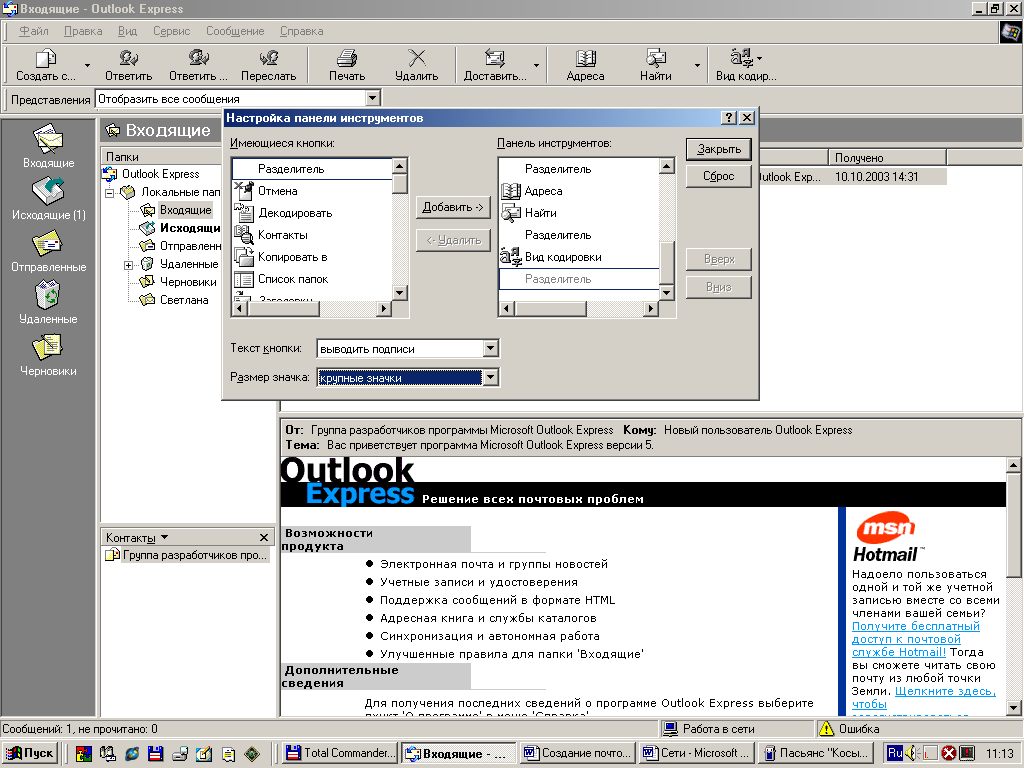Viewport: 1024px width, 768px height.
Task: Switch to Создание почтового Word document in taskbar
Action: click(x=577, y=753)
